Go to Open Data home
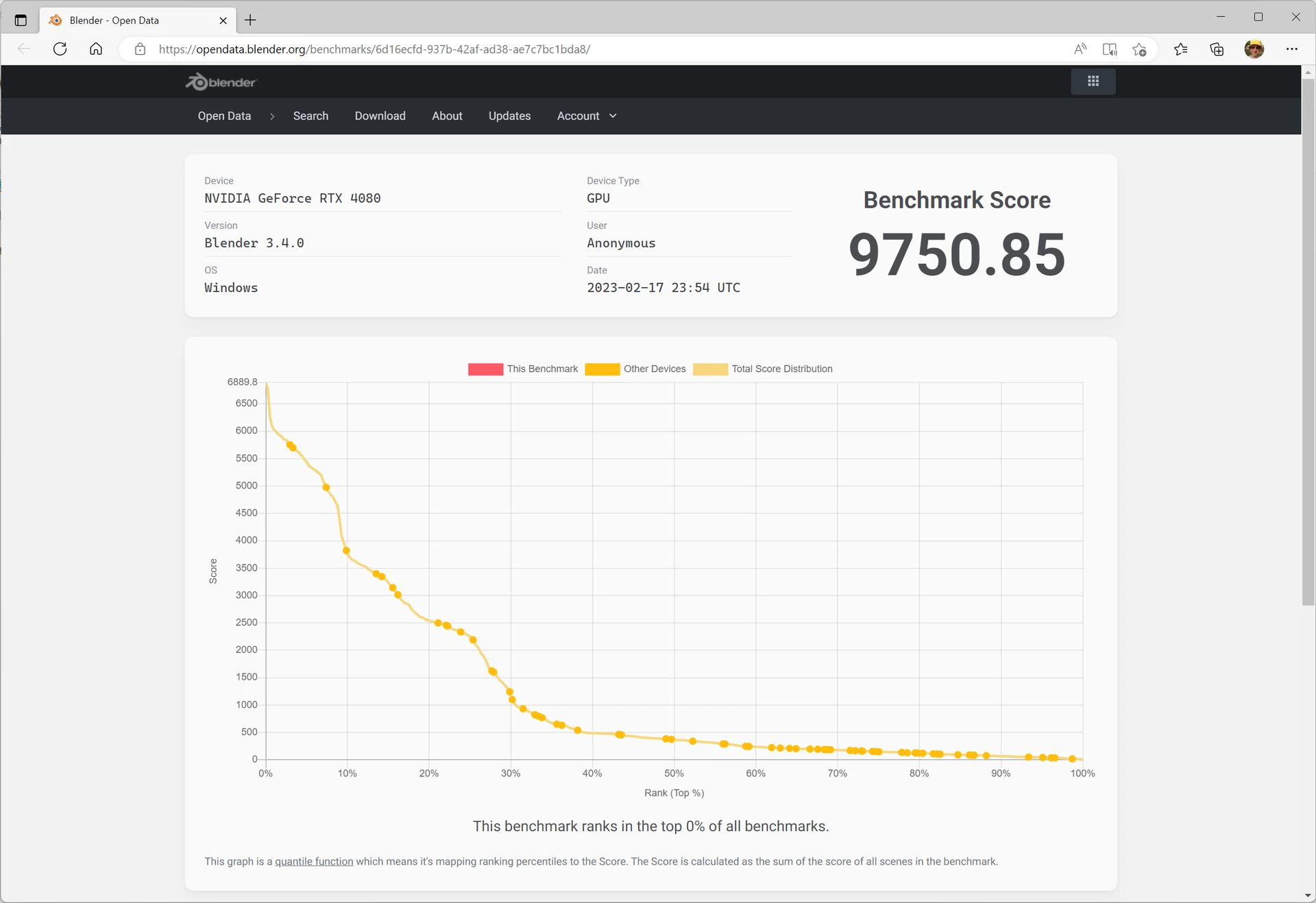The height and width of the screenshot is (903, 1316). click(224, 116)
